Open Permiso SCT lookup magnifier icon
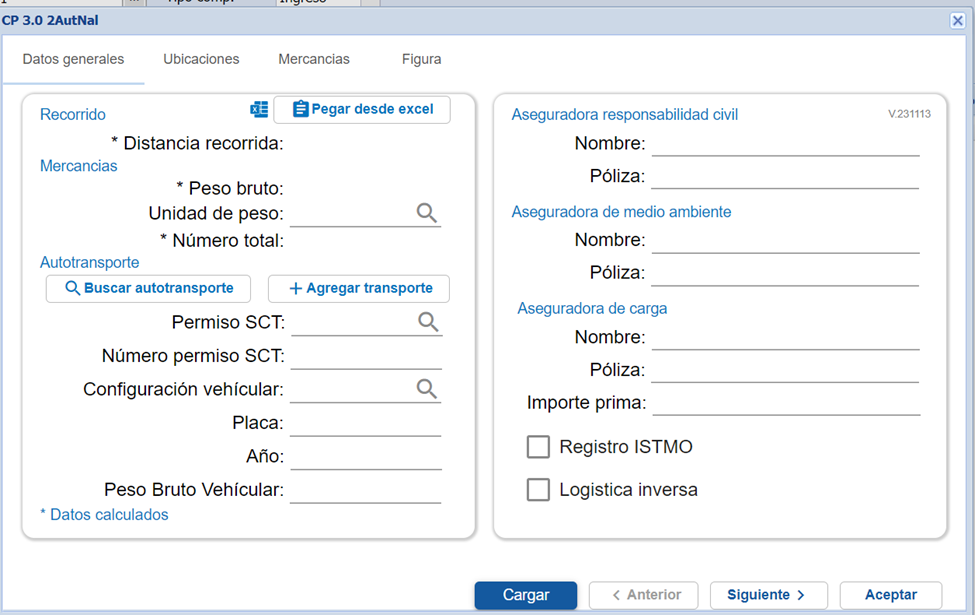The width and height of the screenshot is (975, 615). (428, 322)
